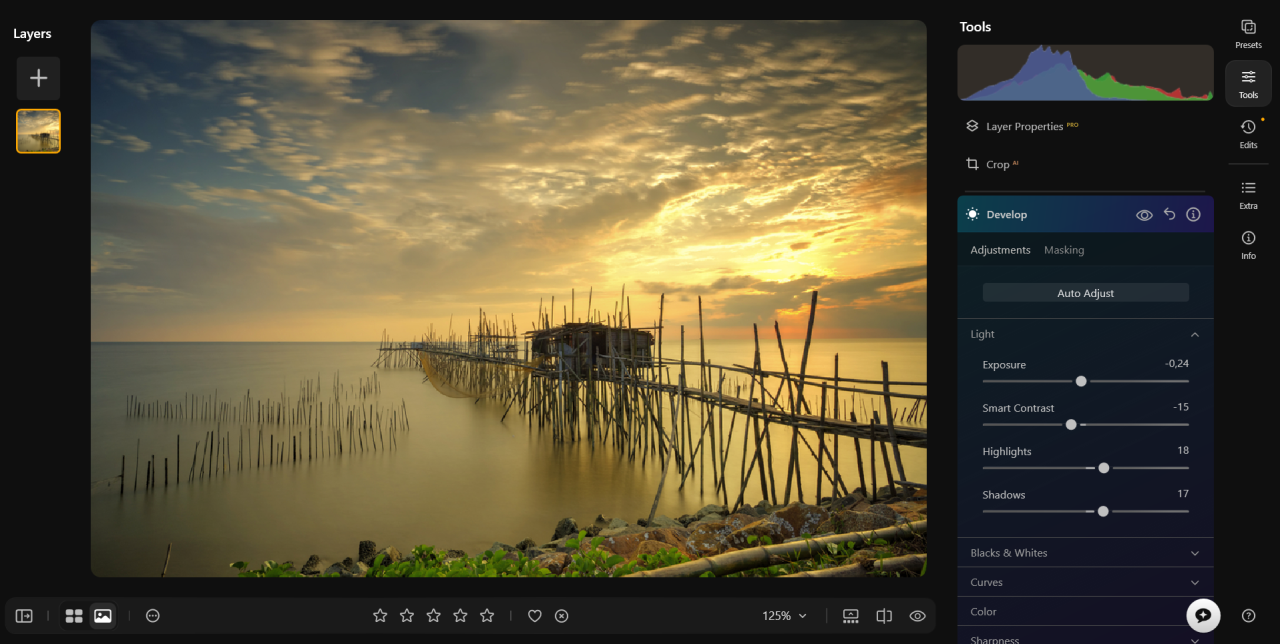This screenshot has width=1280, height=644.
Task: Show Develop tool info
Action: click(1193, 214)
